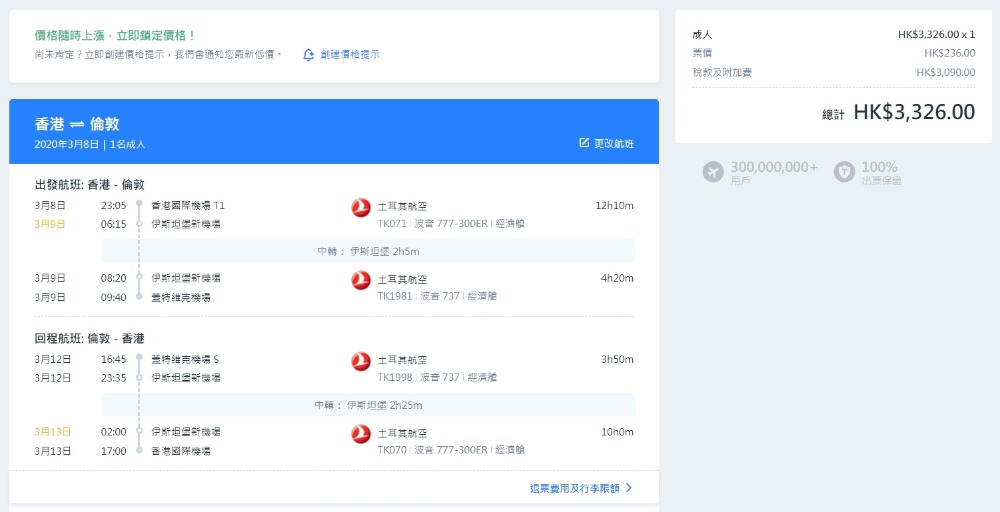Click Turkish Airlines logo for flight TK070
1000x512 pixels.
[361, 434]
